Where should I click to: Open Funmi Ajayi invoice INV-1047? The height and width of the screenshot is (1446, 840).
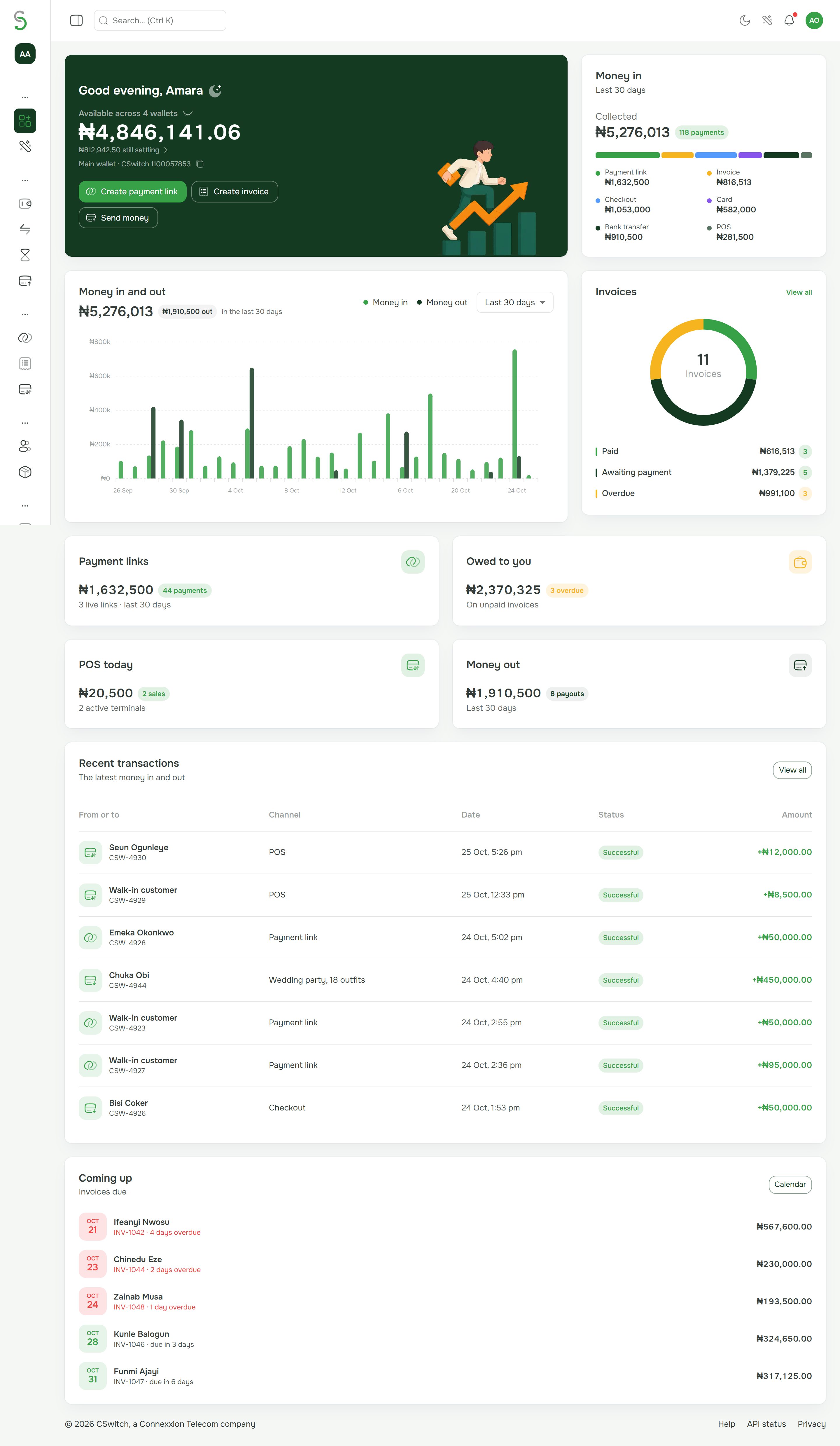pyautogui.click(x=445, y=1376)
